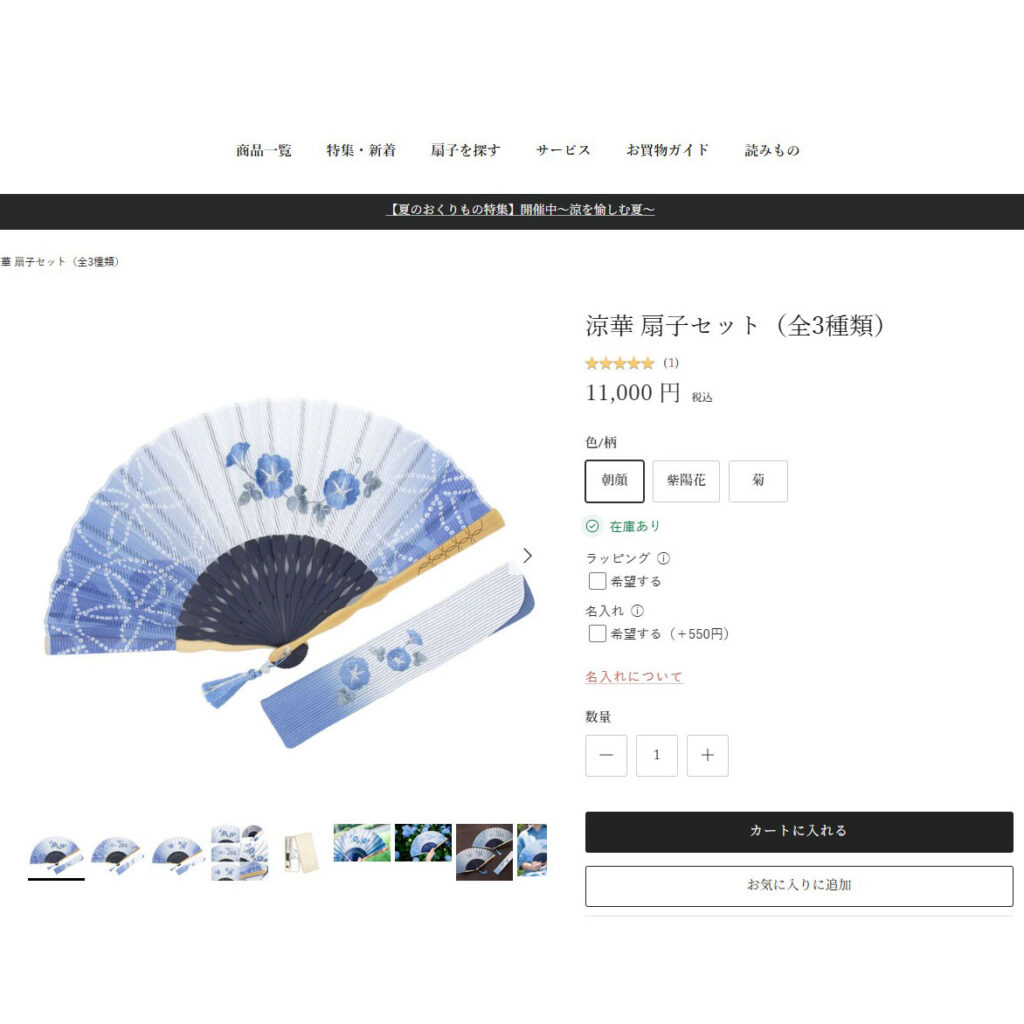The width and height of the screenshot is (1024, 1024).
Task: Open the 名入れについて link
Action: click(633, 677)
